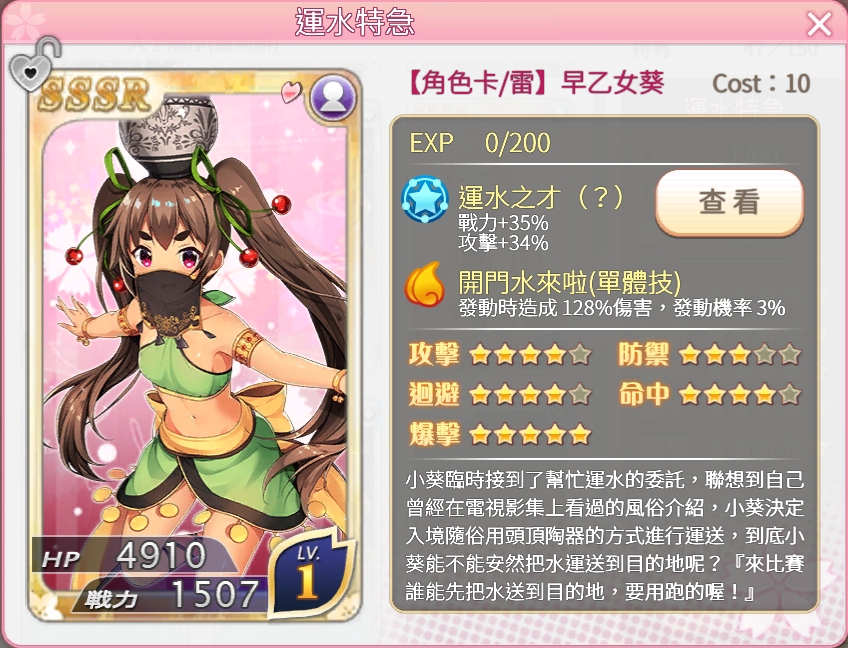Click the blue star 運水之才 skill icon
Screen dimensions: 848x648
click(x=425, y=199)
